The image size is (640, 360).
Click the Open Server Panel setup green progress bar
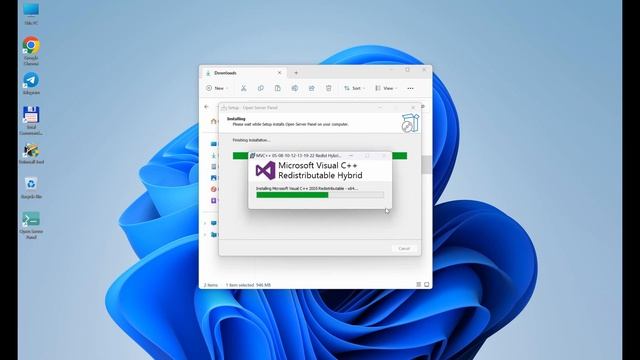tap(320, 156)
